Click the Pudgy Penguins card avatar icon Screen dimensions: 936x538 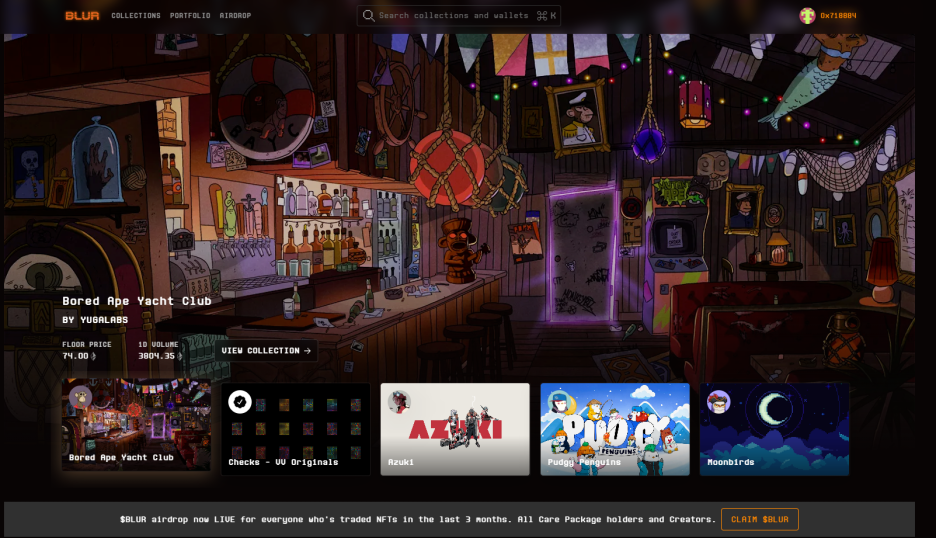559,402
